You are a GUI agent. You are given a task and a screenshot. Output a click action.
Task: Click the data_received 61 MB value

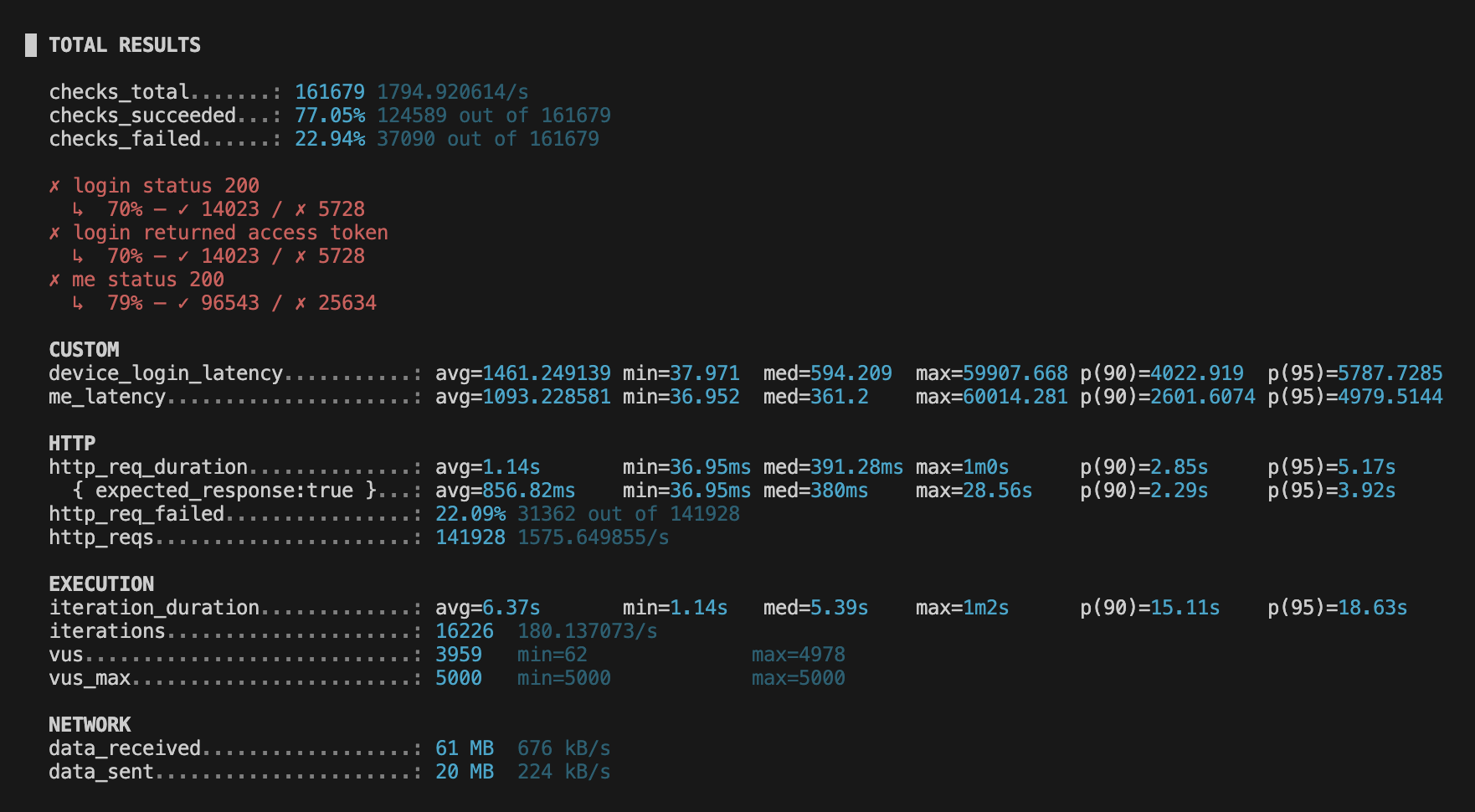click(x=465, y=748)
